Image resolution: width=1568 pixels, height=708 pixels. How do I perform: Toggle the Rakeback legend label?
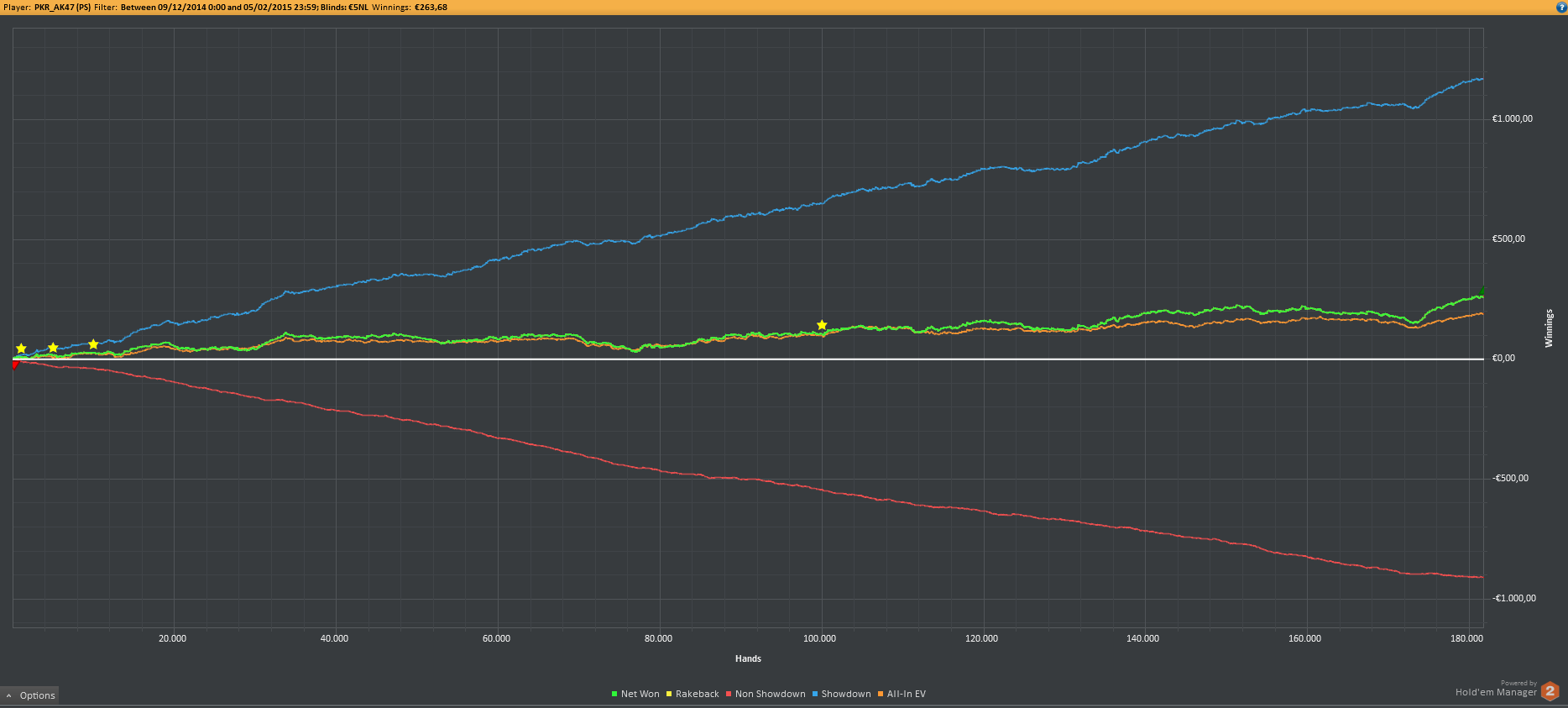(x=698, y=694)
